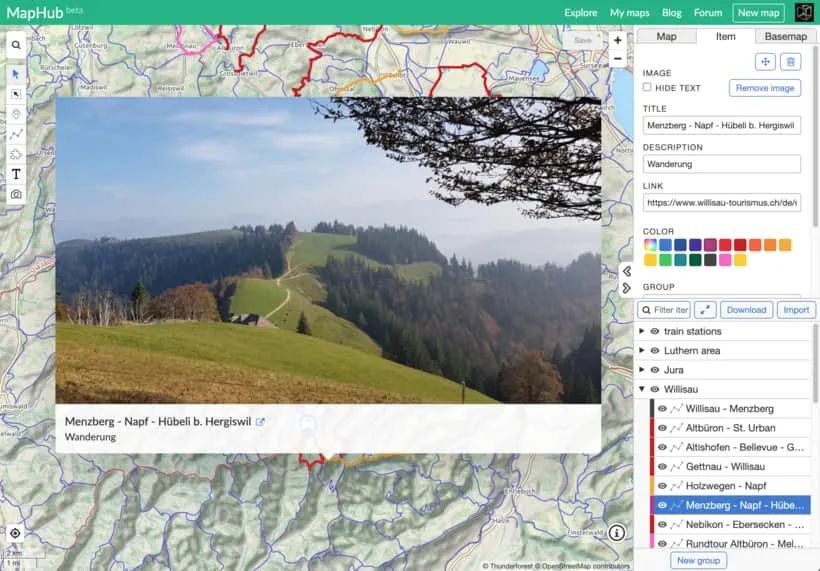The height and width of the screenshot is (571, 820).
Task: Select the draw line tool
Action: coord(16,134)
